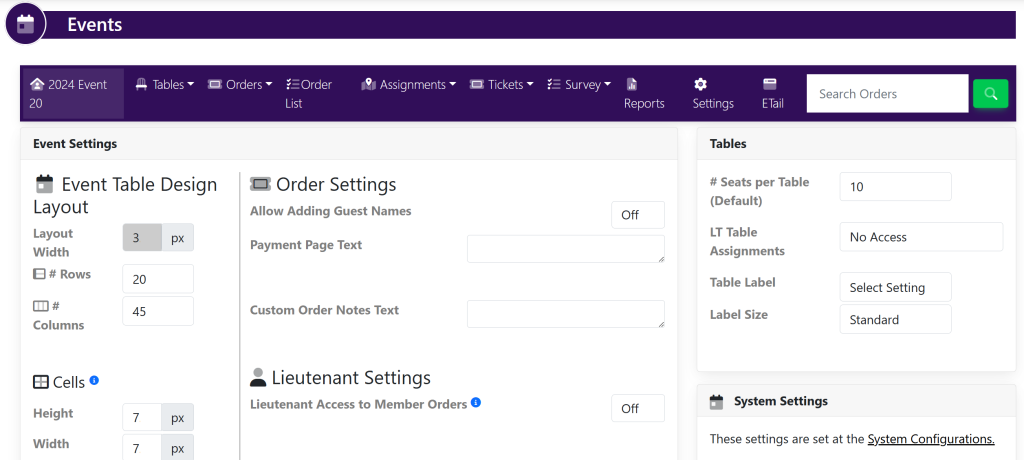Click info icon beside Lieutenant Access label
This screenshot has height=460, width=1024.
pos(476,403)
